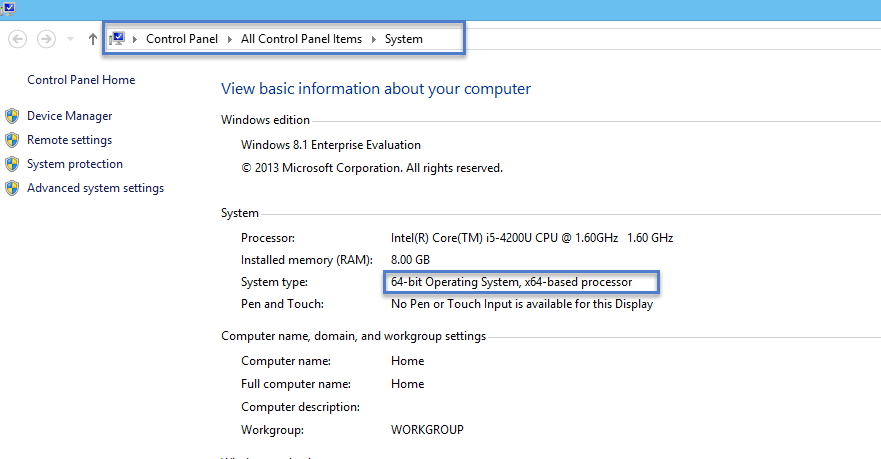The image size is (881, 459).
Task: Click the 8.00 GB installed memory value
Action: (410, 260)
